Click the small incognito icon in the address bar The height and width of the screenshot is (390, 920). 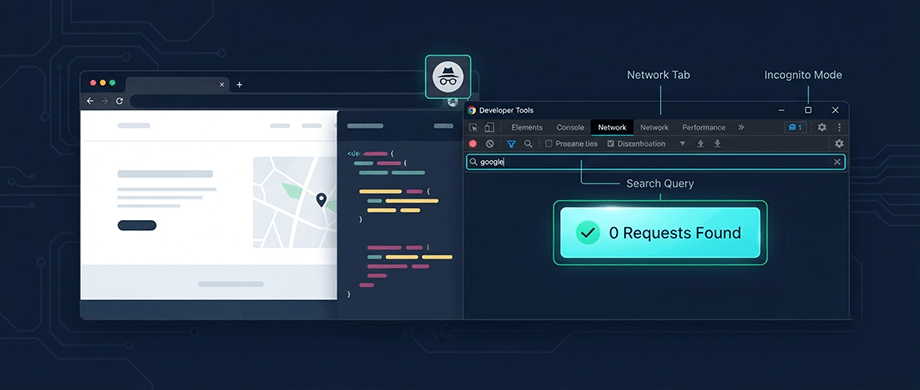pos(452,102)
